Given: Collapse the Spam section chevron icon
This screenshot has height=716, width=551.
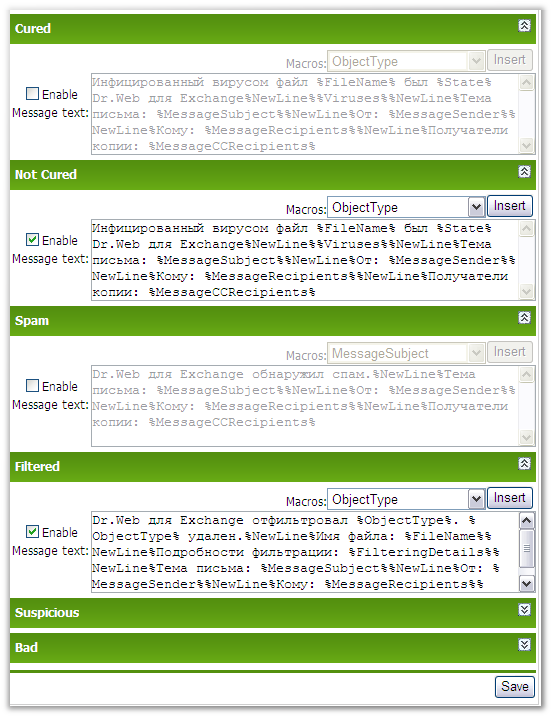Looking at the screenshot, I should (x=525, y=318).
